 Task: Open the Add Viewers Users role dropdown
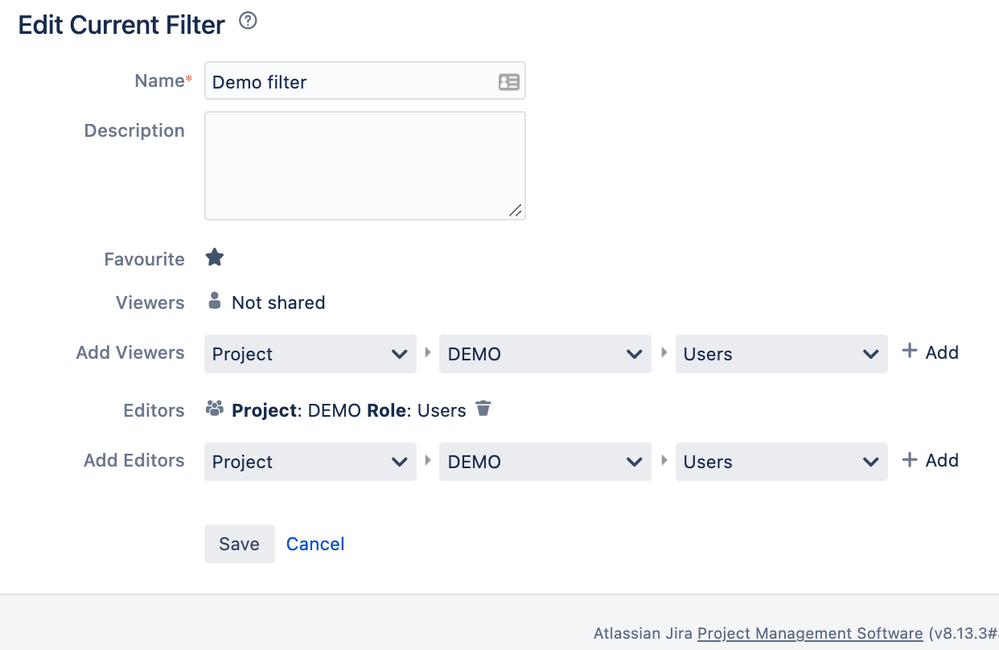point(782,354)
